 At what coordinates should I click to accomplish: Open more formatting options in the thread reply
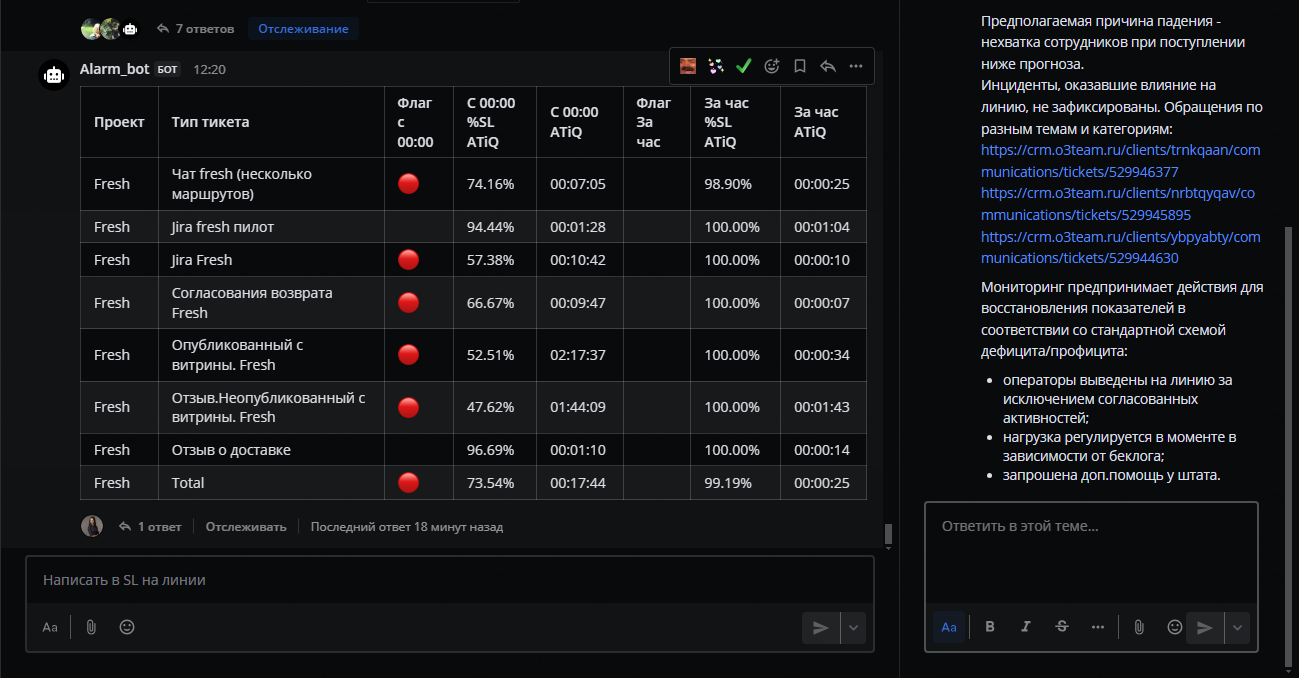pyautogui.click(x=1098, y=627)
